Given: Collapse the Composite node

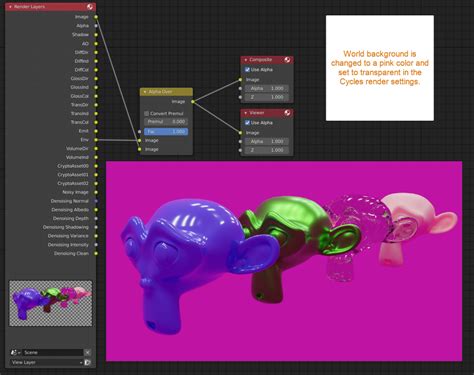Looking at the screenshot, I should pyautogui.click(x=246, y=60).
